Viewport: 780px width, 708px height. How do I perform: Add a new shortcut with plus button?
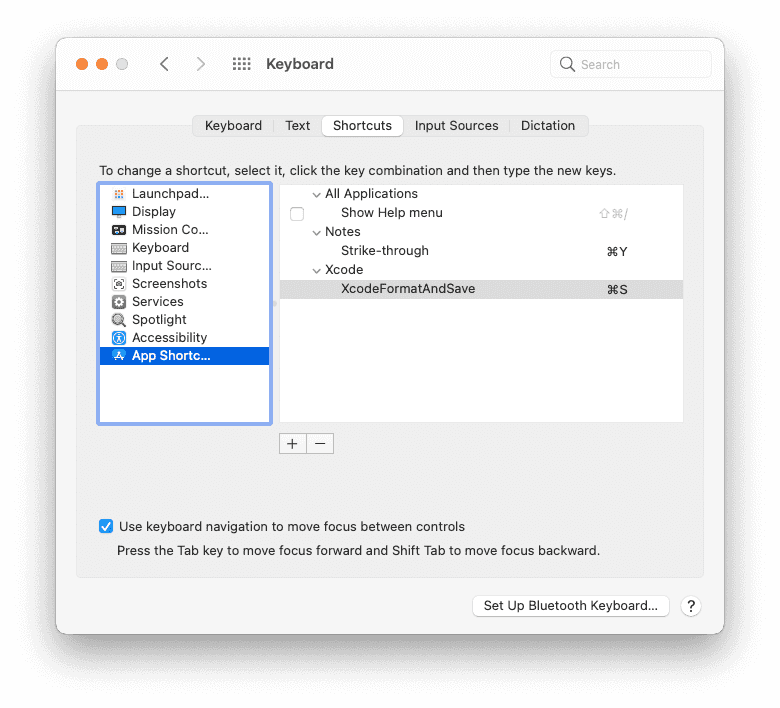pos(292,444)
